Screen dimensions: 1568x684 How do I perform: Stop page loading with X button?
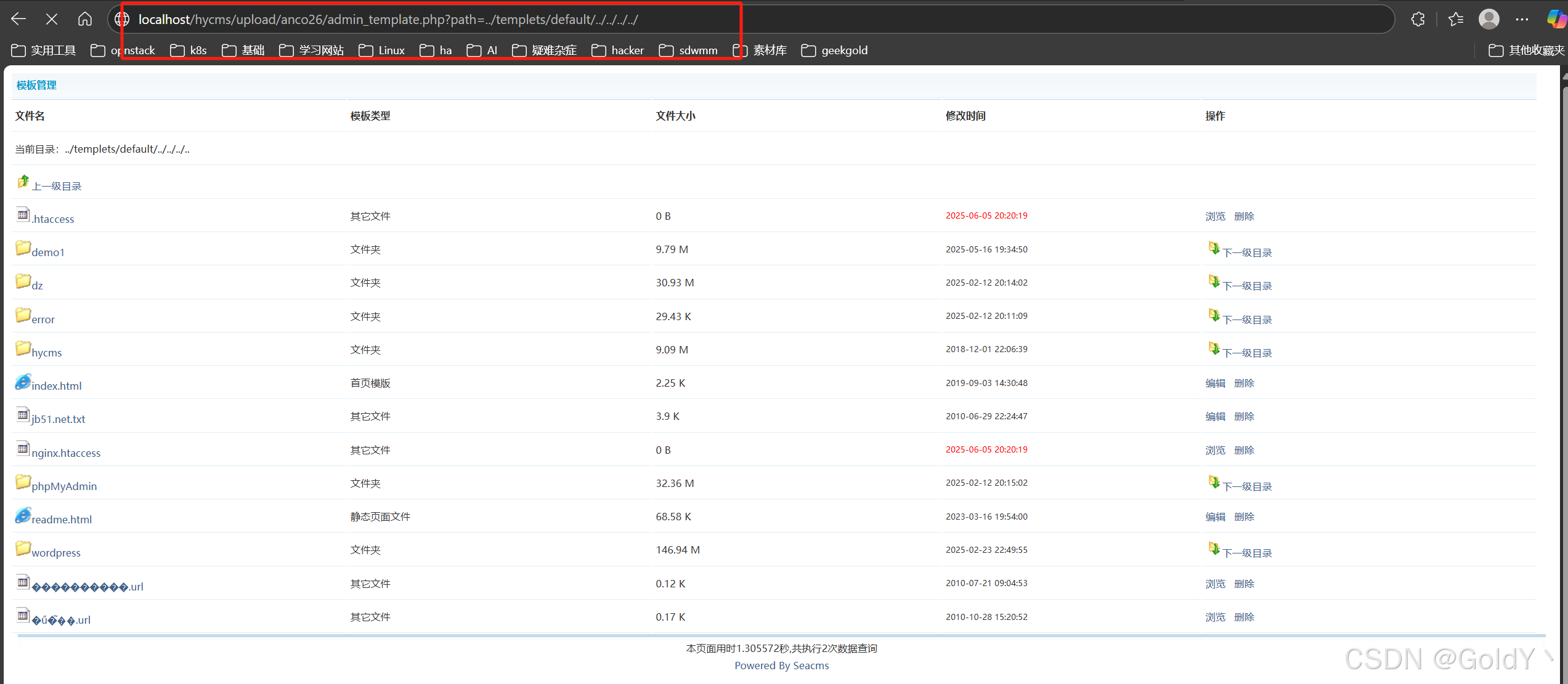(x=52, y=19)
